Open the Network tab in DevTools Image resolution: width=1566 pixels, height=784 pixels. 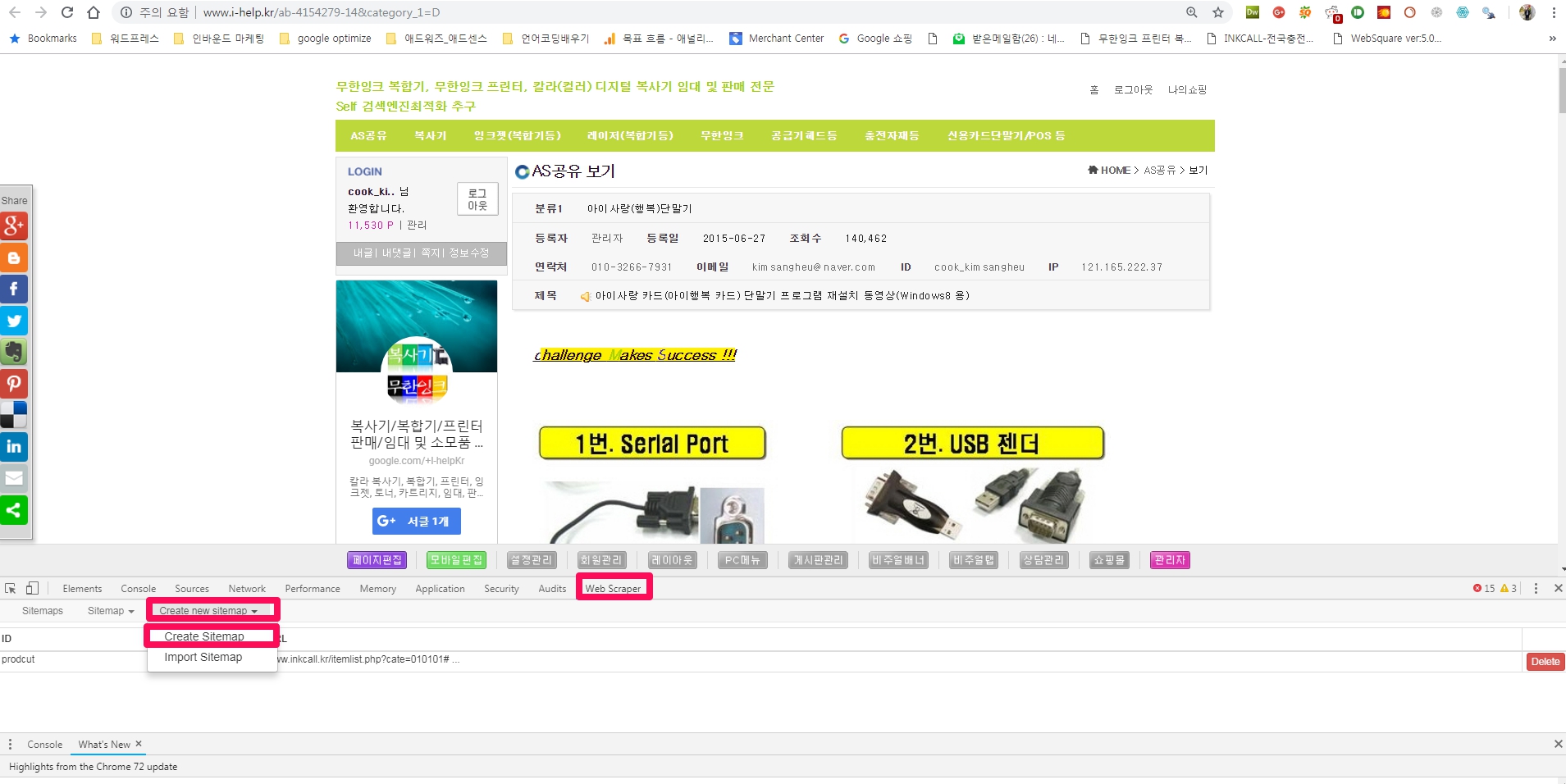247,589
